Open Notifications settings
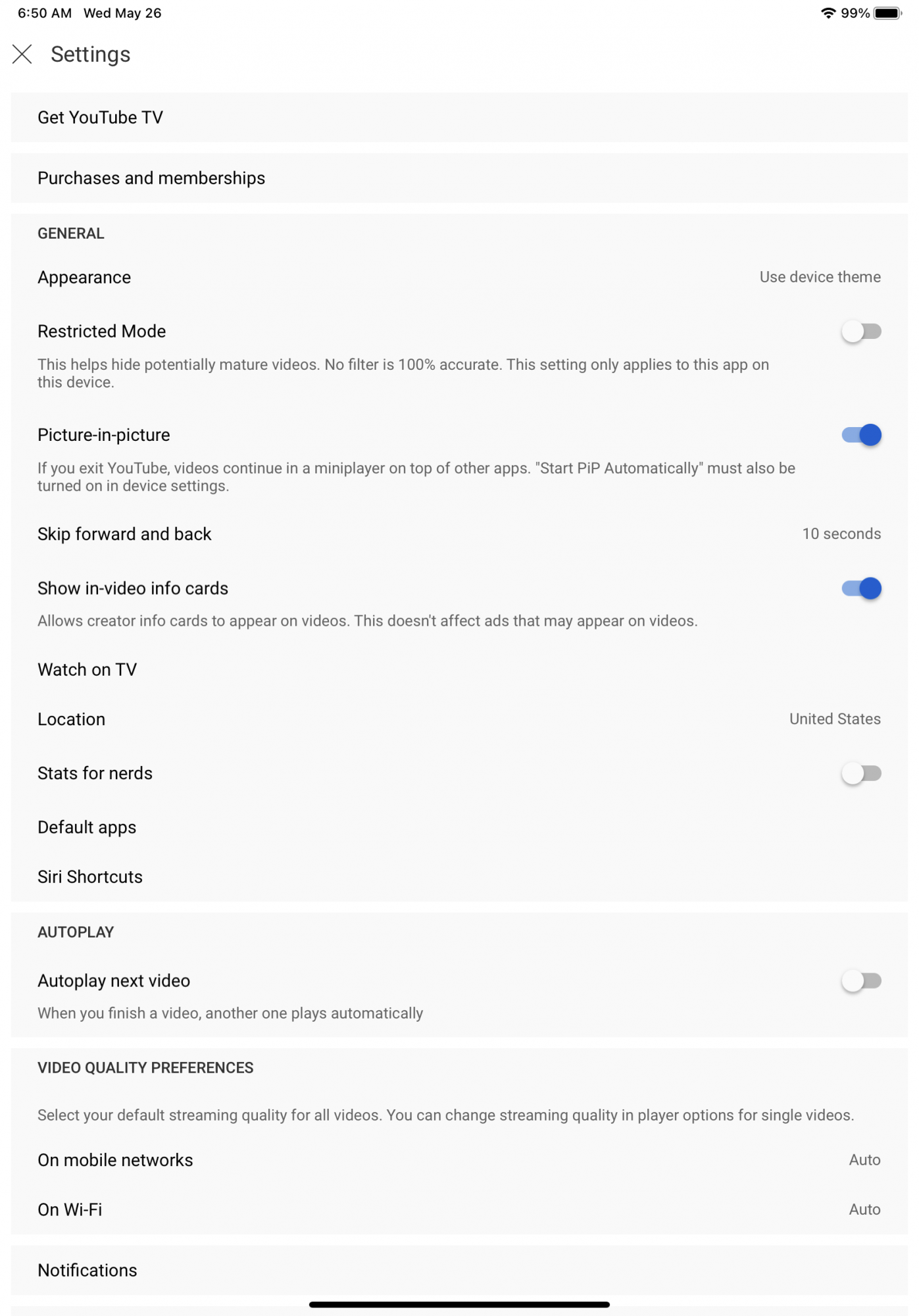Viewport: 919px width, 1316px height. tap(459, 1270)
